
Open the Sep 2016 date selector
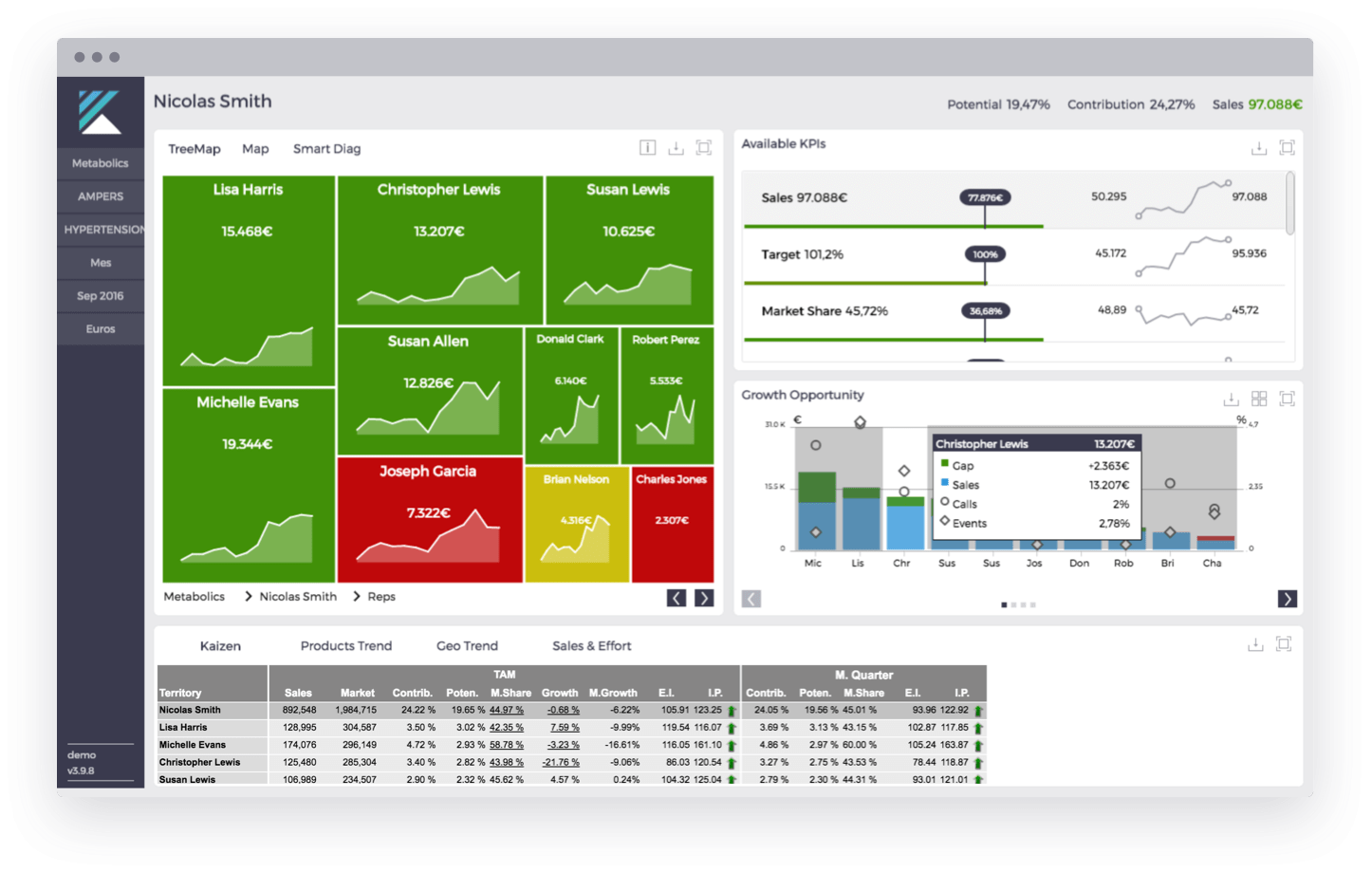coord(101,296)
